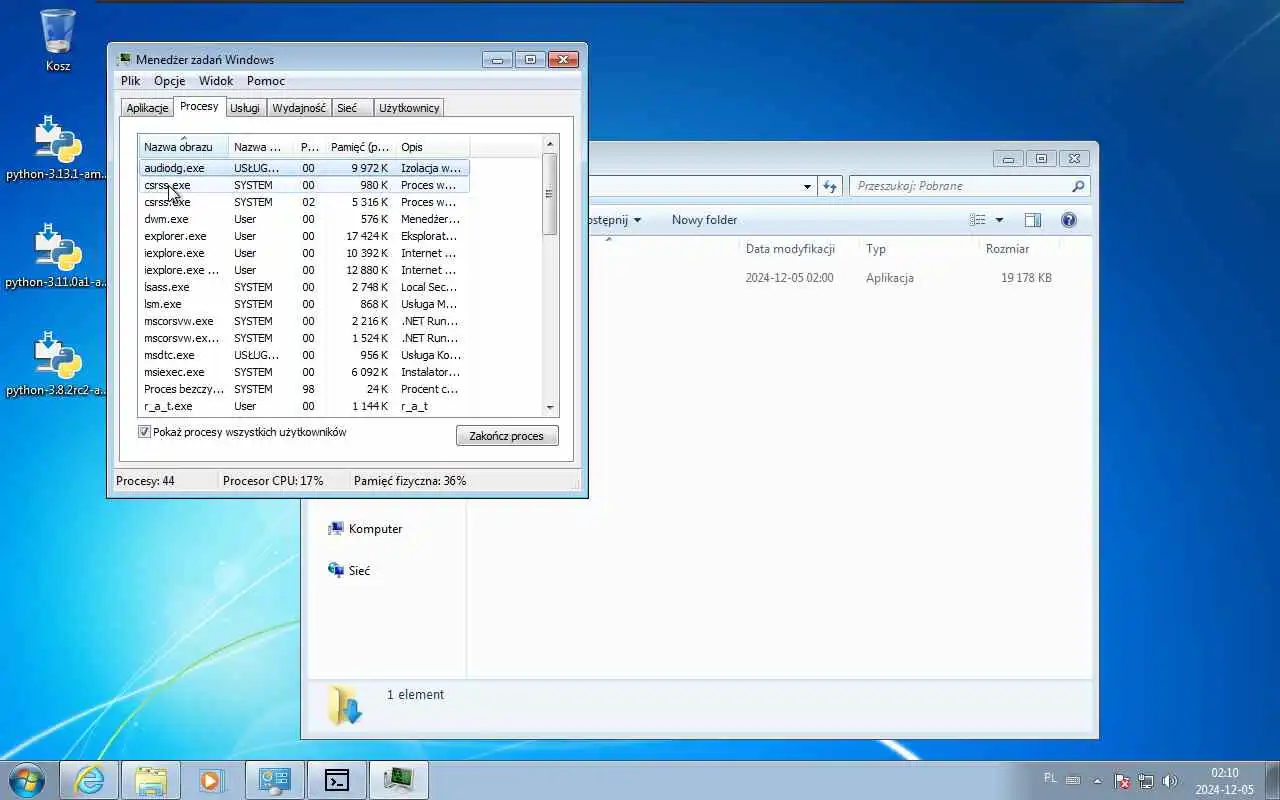Toggle 'Pokaż procesy wszystkich użytkowników' checkbox
The width and height of the screenshot is (1280, 800).
click(144, 432)
